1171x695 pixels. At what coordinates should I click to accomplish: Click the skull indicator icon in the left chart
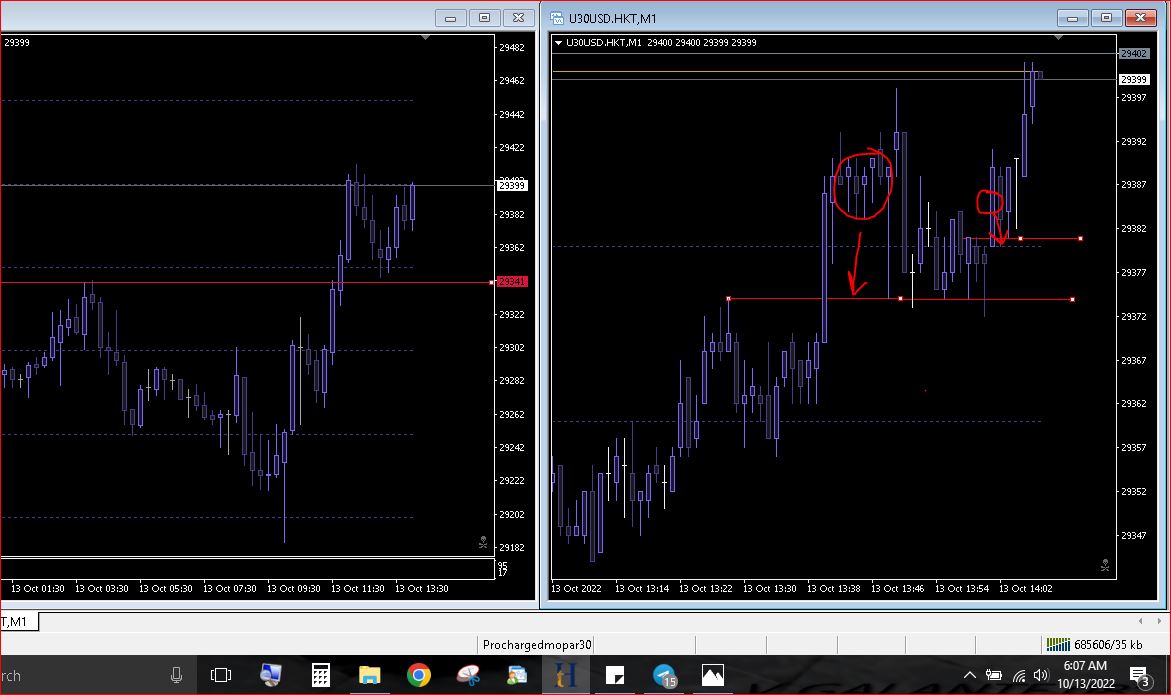point(483,542)
